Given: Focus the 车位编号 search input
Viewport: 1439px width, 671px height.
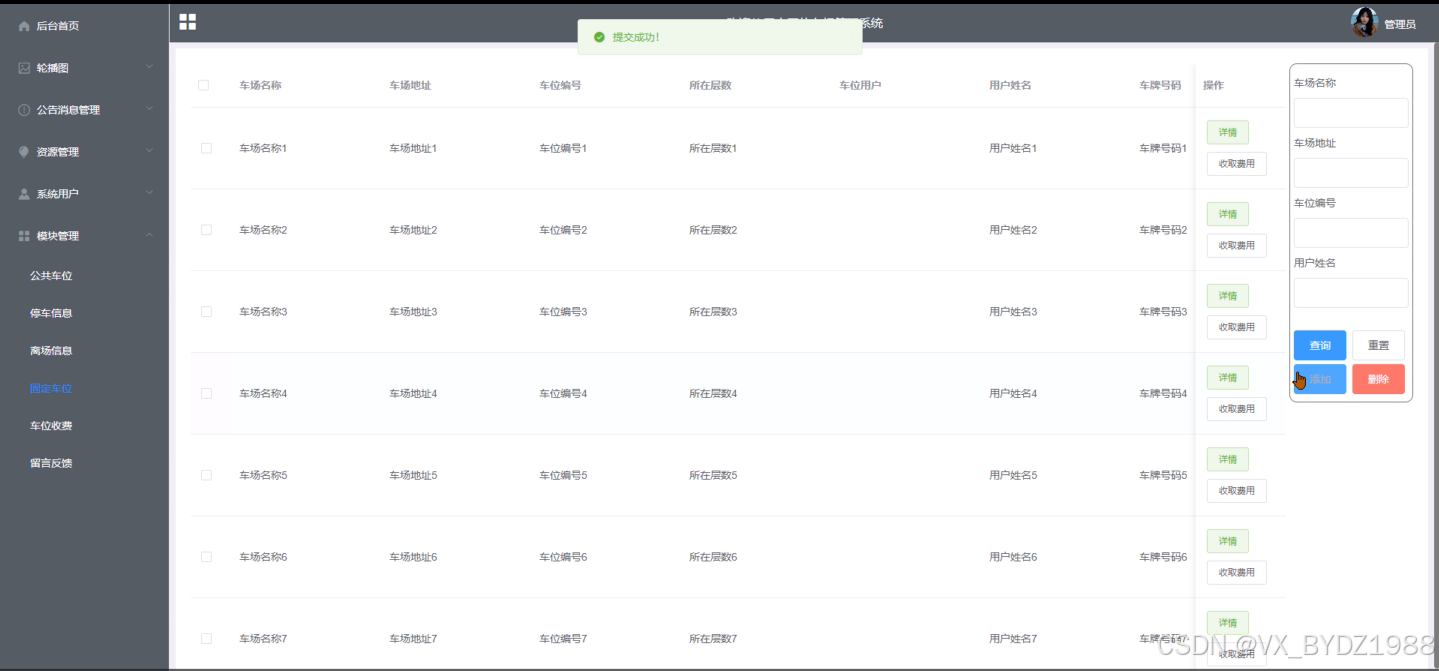Looking at the screenshot, I should 1351,233.
